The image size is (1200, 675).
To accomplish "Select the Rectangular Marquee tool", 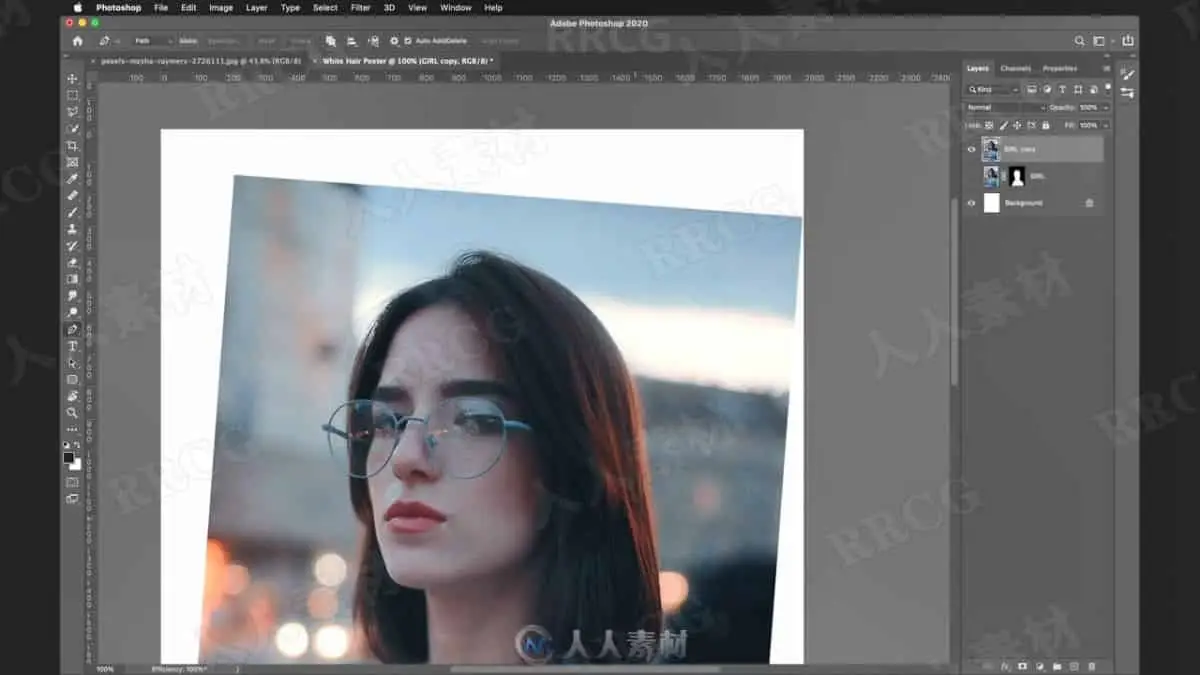I will point(72,95).
